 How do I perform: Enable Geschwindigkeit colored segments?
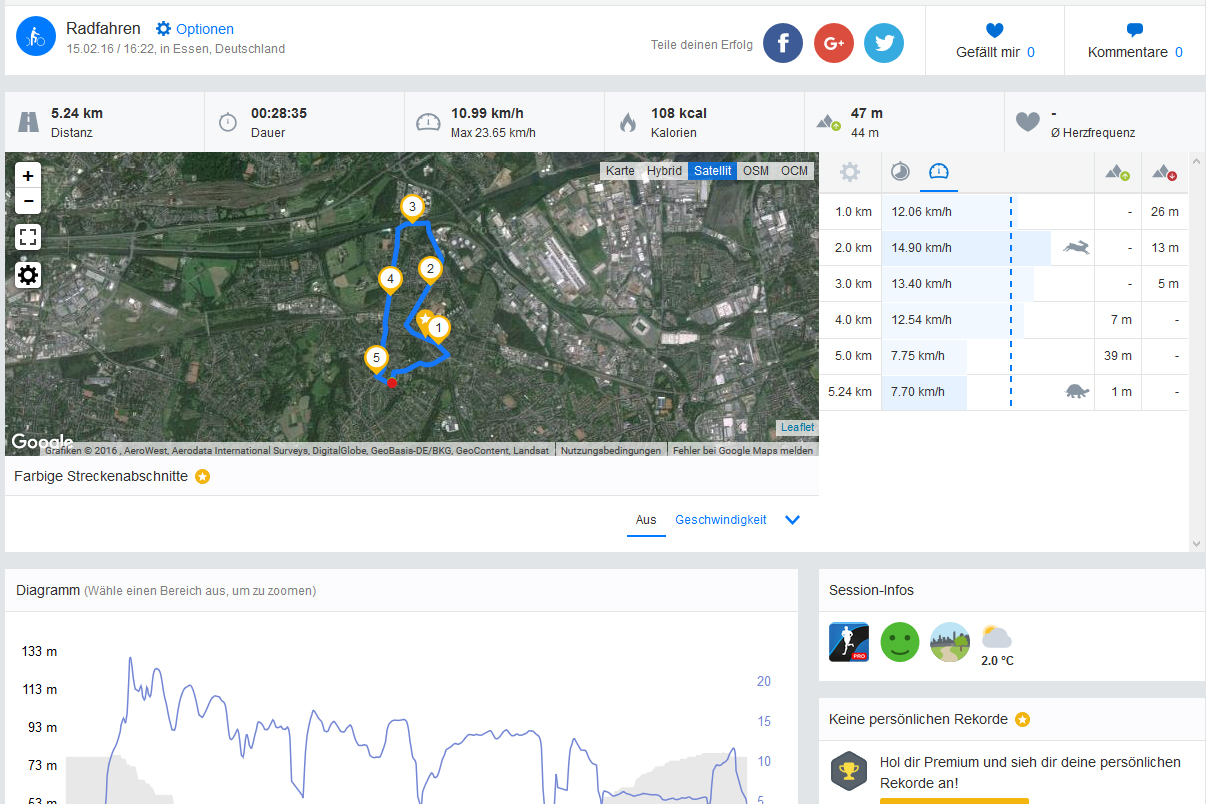[720, 520]
